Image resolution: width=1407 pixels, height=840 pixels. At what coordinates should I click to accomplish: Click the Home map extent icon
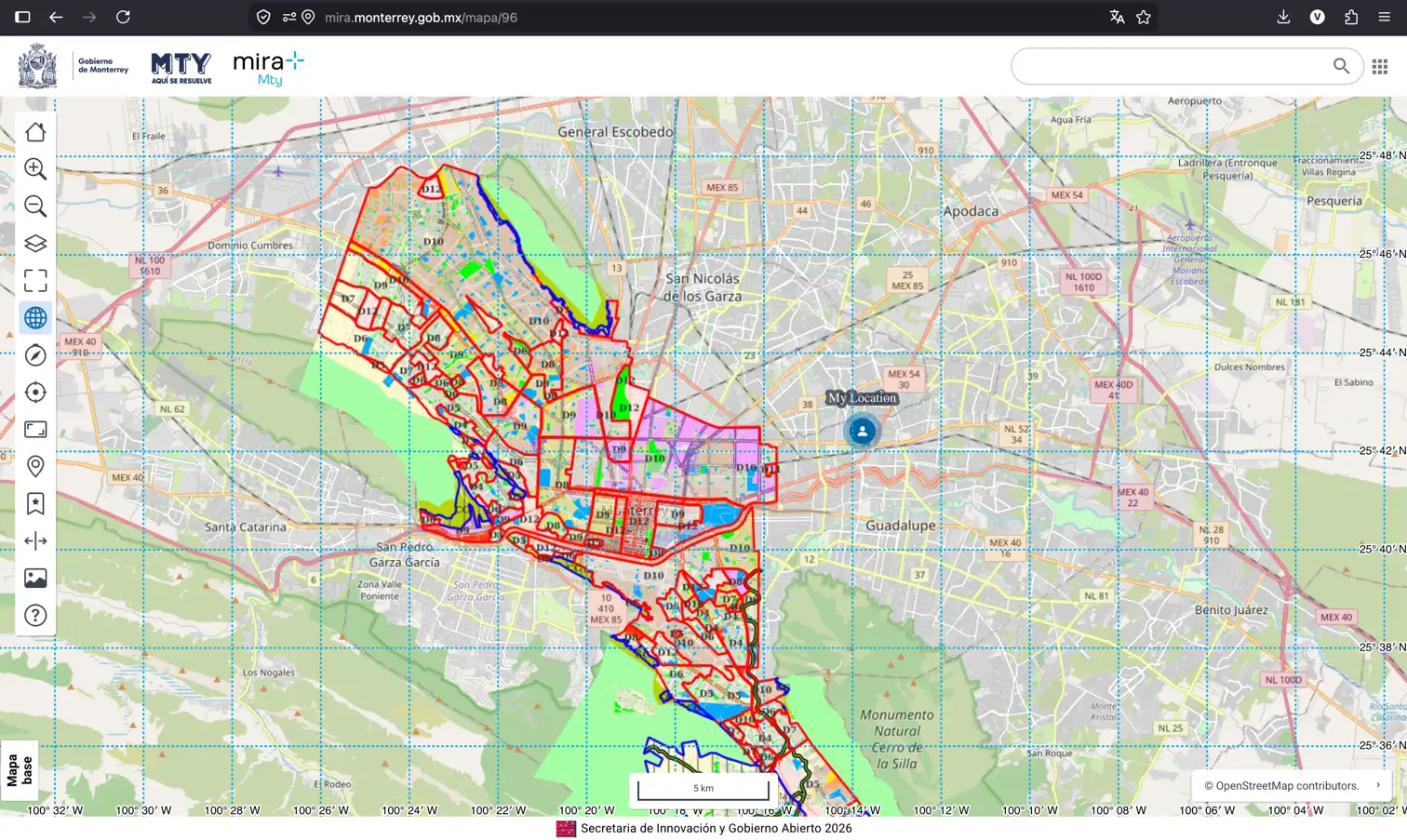(x=35, y=132)
